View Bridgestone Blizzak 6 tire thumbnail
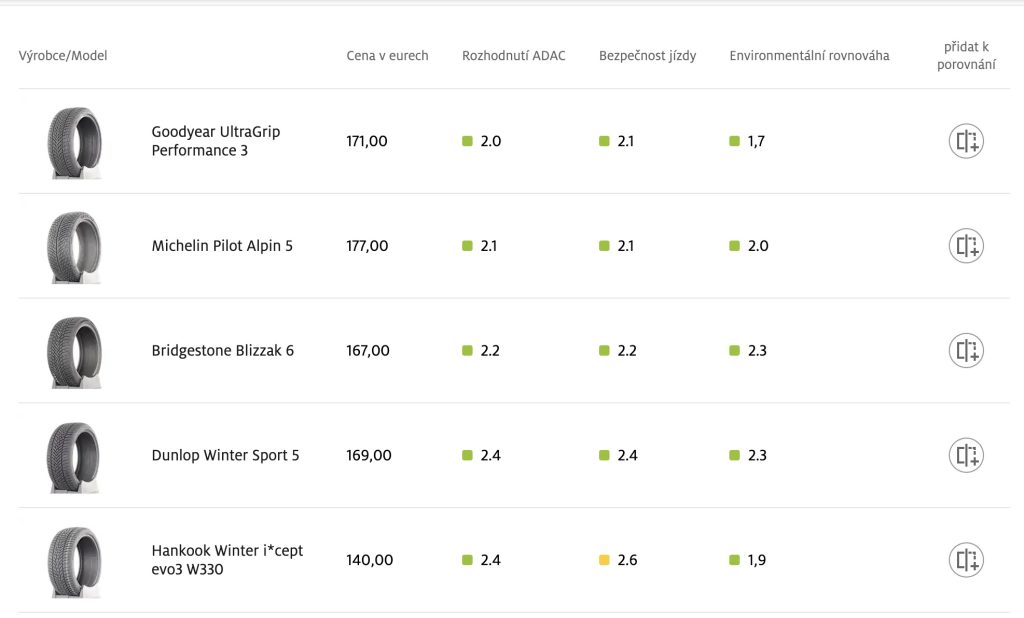 click(x=74, y=351)
